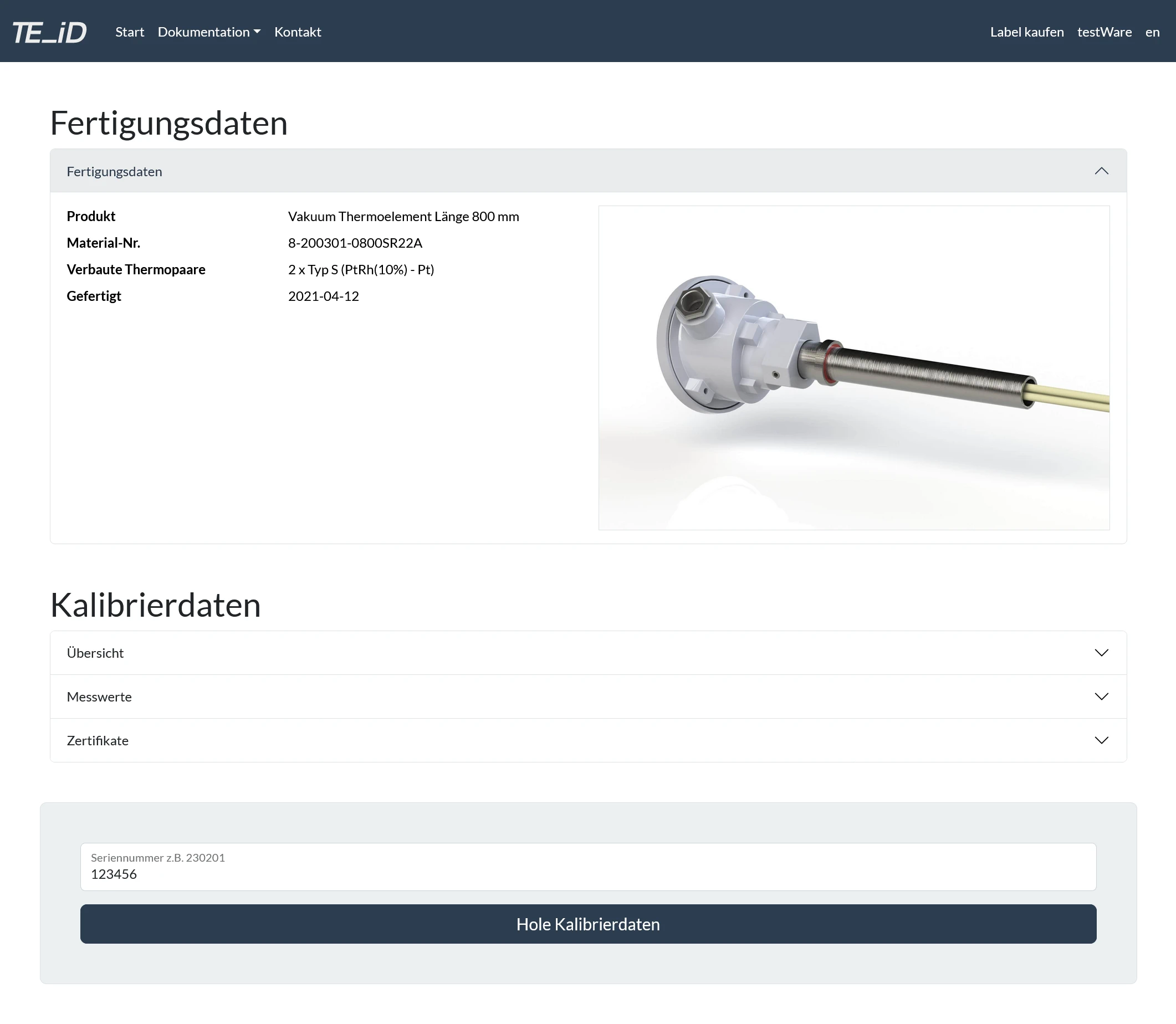Collapse the Fertigungsdaten panel via chevron
Viewport: 1176px width, 1024px height.
click(1101, 171)
